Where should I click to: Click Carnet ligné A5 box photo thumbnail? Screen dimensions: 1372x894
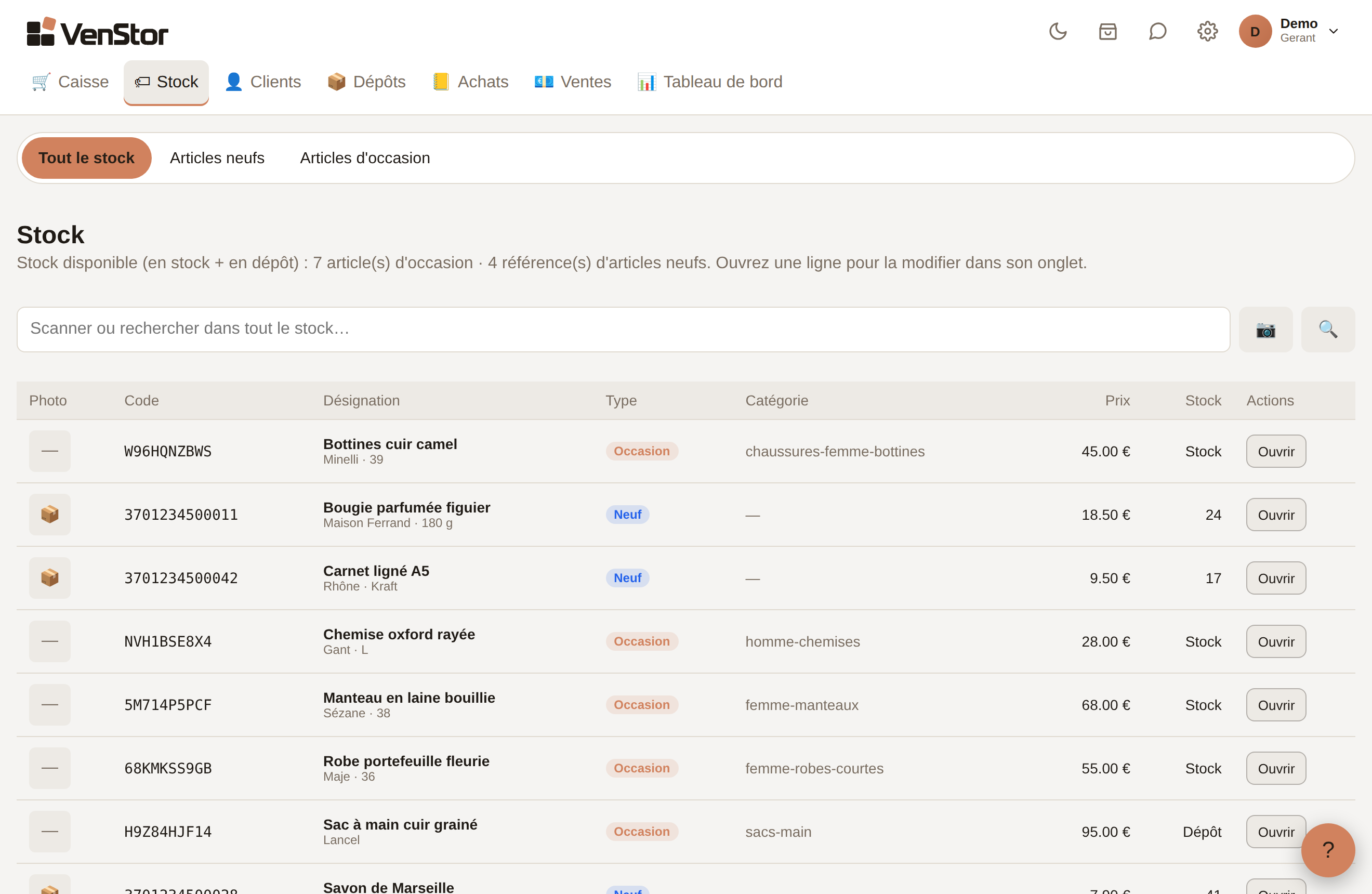pyautogui.click(x=49, y=578)
